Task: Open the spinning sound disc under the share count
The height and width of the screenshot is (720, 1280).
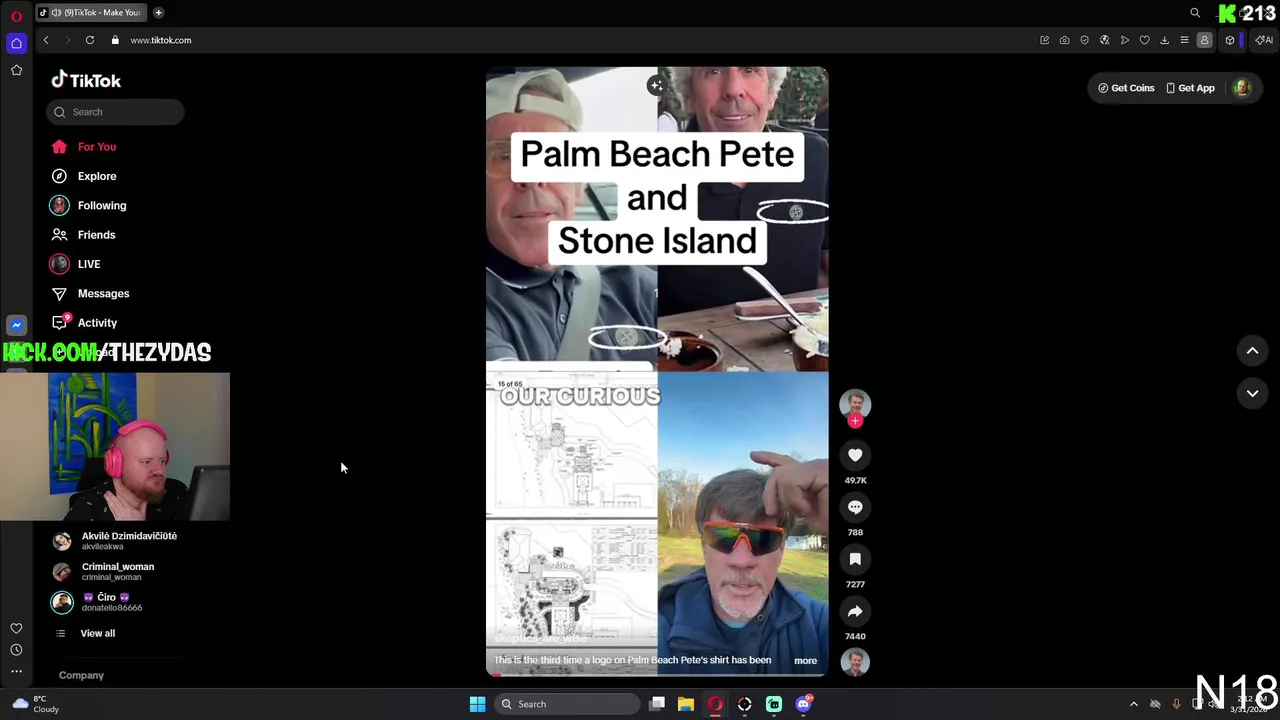Action: tap(855, 661)
